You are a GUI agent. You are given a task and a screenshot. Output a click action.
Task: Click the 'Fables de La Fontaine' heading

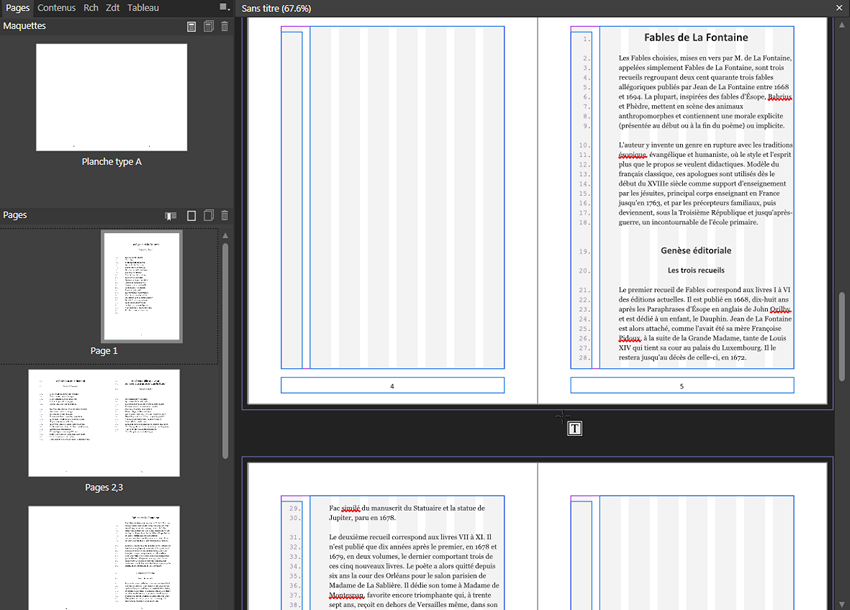(x=696, y=37)
